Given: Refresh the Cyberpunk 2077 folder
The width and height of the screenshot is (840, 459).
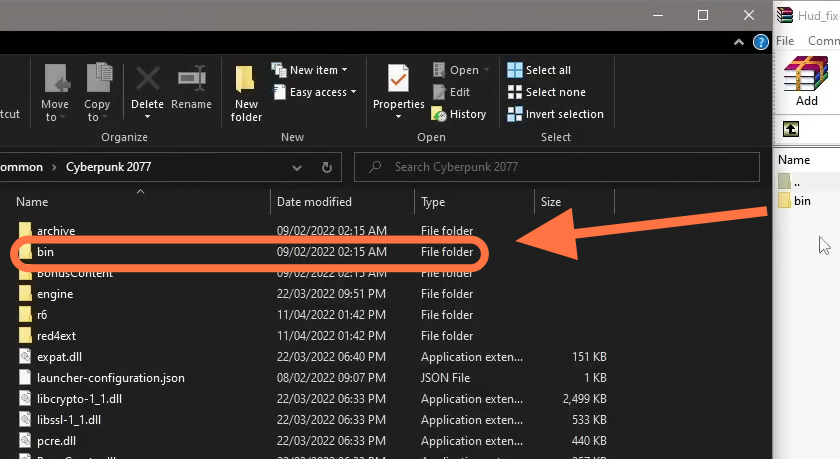Looking at the screenshot, I should [327, 168].
